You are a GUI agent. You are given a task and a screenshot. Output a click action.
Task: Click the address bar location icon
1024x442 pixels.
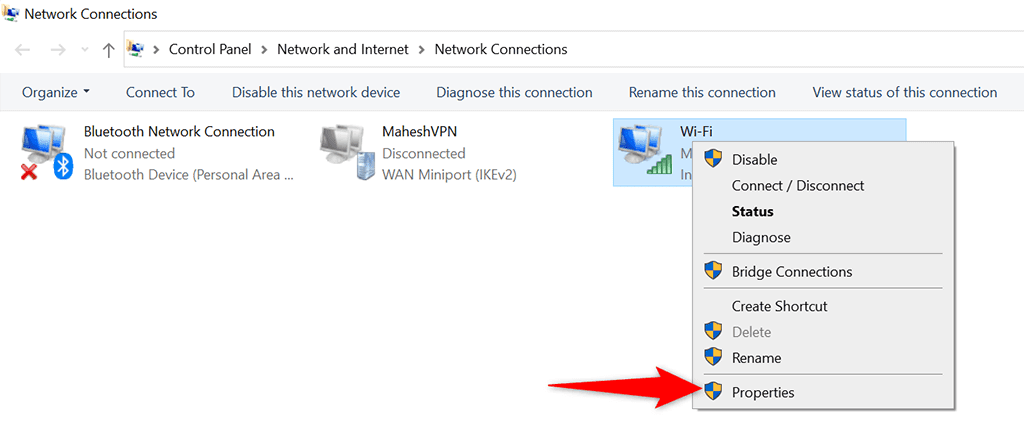(136, 49)
